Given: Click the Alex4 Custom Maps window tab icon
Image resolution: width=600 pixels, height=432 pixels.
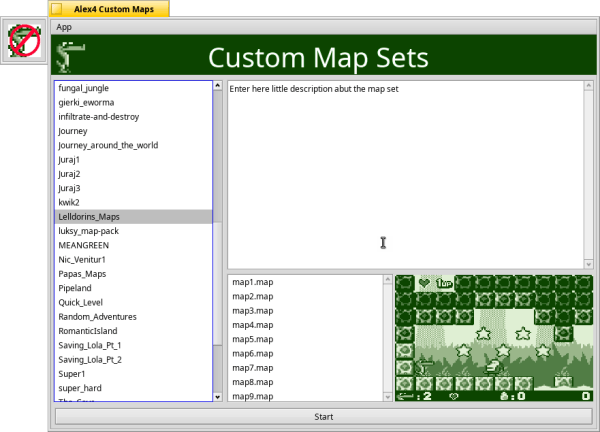Looking at the screenshot, I should (56, 8).
